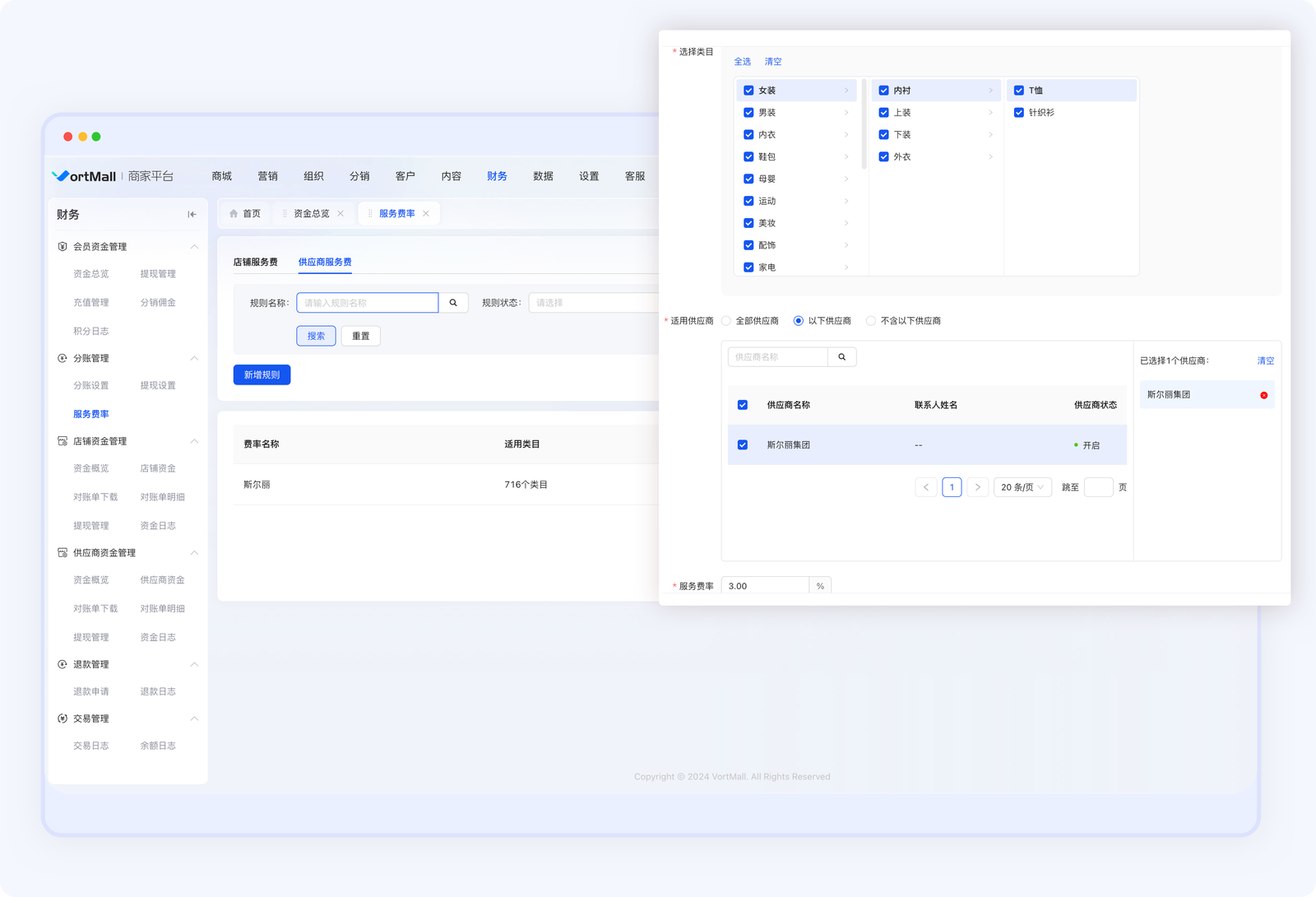The image size is (1316, 897).
Task: Open the 20 条/页 page size dropdown
Action: point(1022,487)
